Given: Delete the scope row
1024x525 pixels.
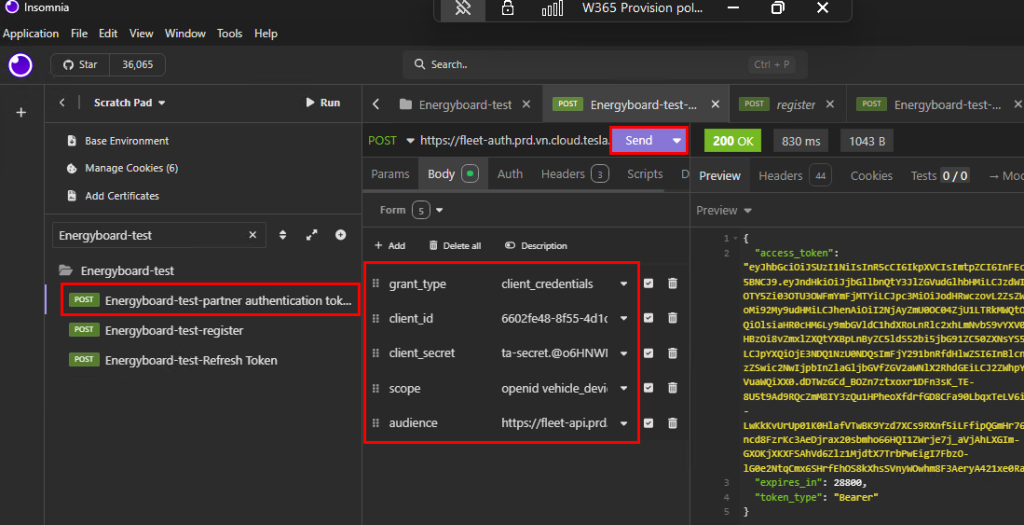Looking at the screenshot, I should pyautogui.click(x=673, y=388).
